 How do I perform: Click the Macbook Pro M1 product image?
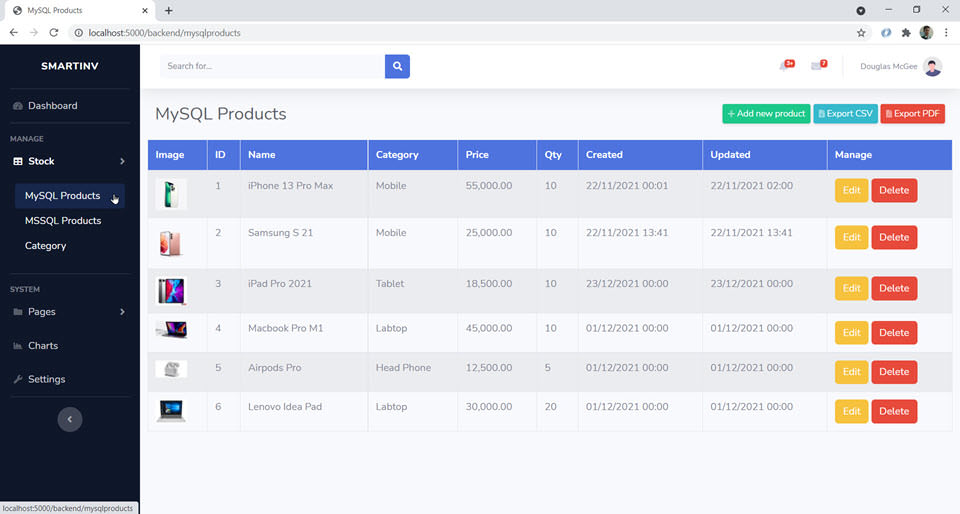(171, 330)
